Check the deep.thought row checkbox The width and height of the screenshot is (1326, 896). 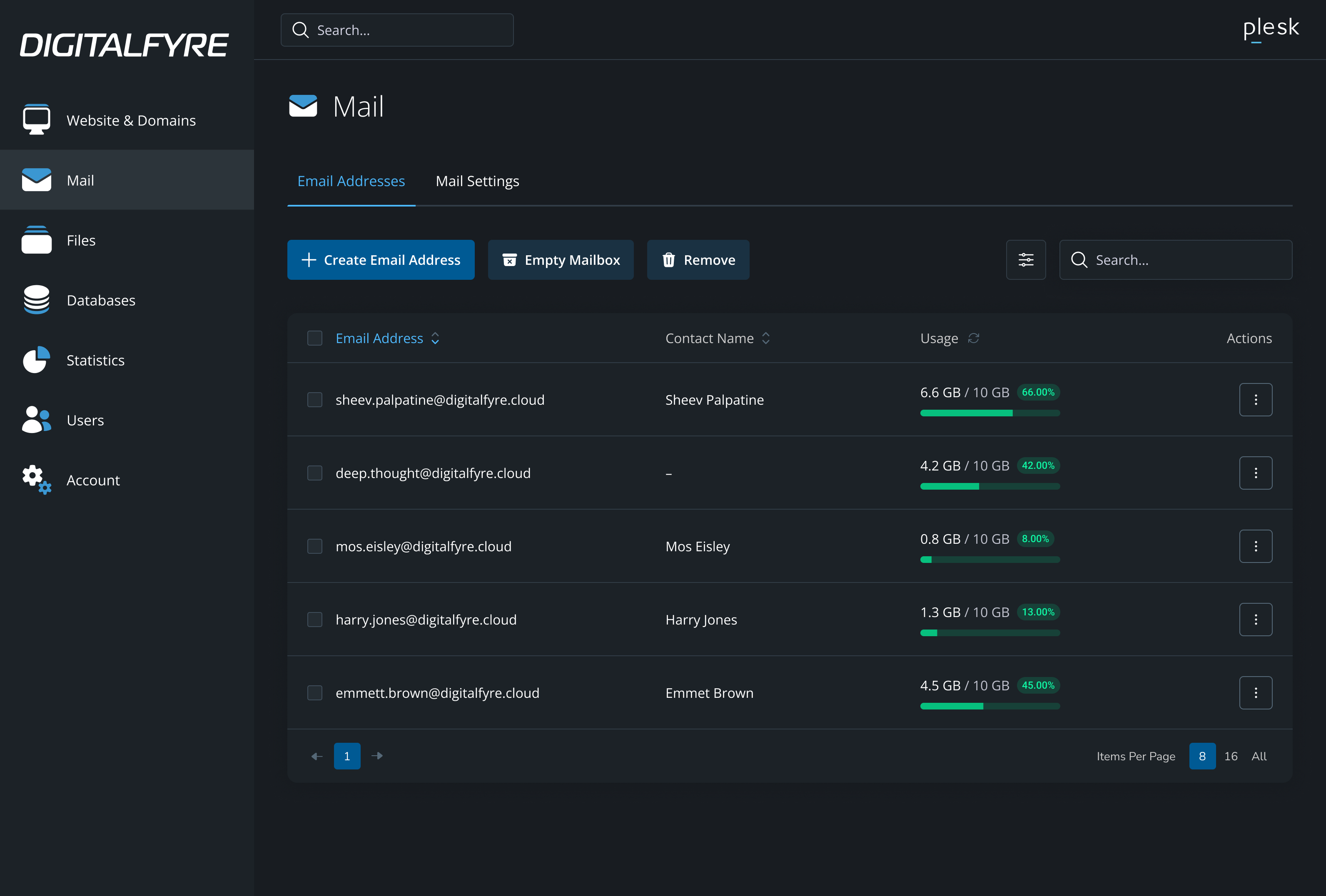pyautogui.click(x=314, y=473)
